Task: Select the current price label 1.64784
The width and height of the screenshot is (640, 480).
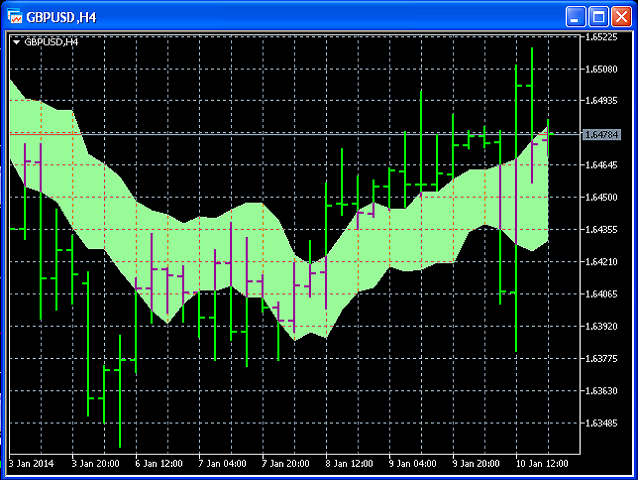Action: [602, 134]
